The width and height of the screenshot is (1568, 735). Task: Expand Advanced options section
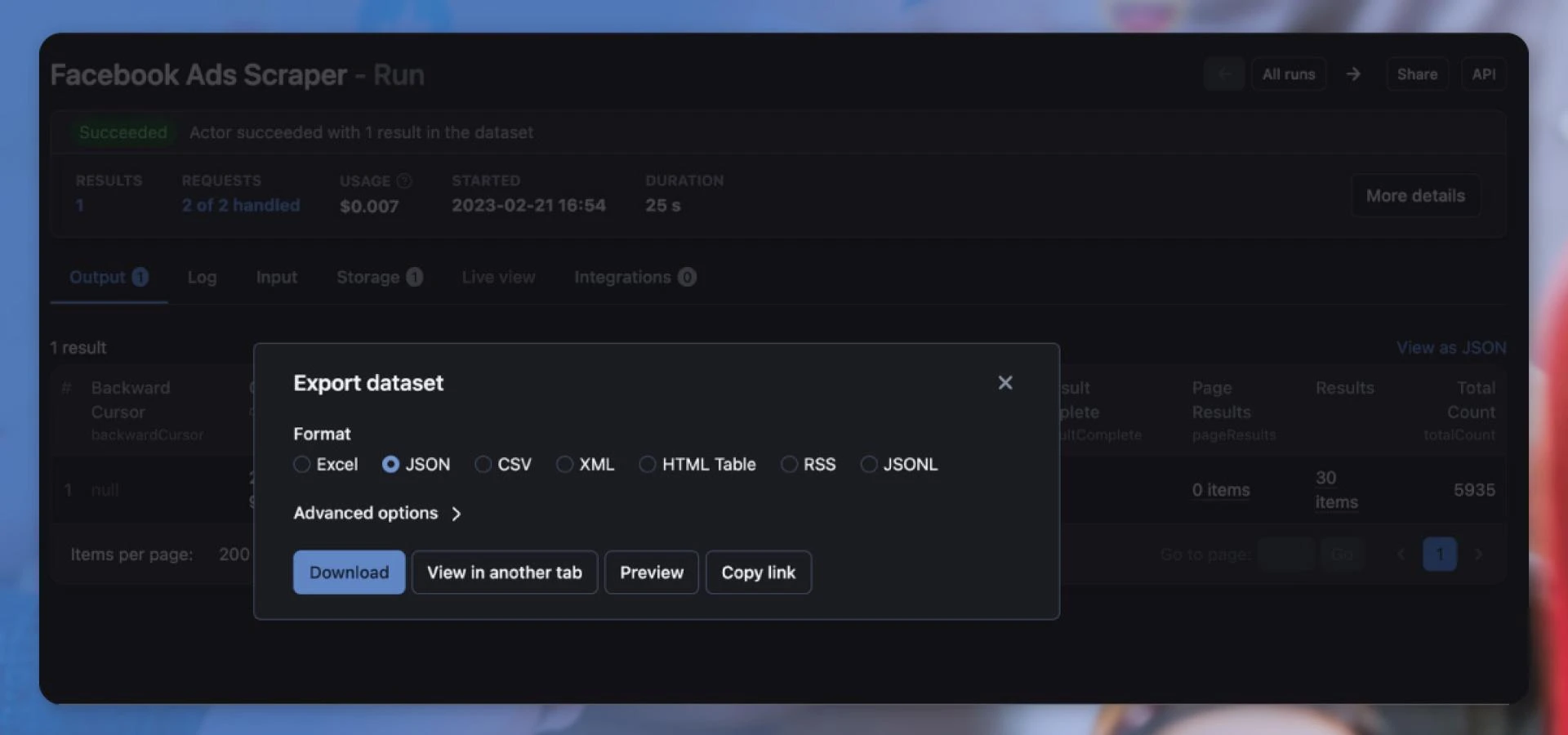coord(378,513)
